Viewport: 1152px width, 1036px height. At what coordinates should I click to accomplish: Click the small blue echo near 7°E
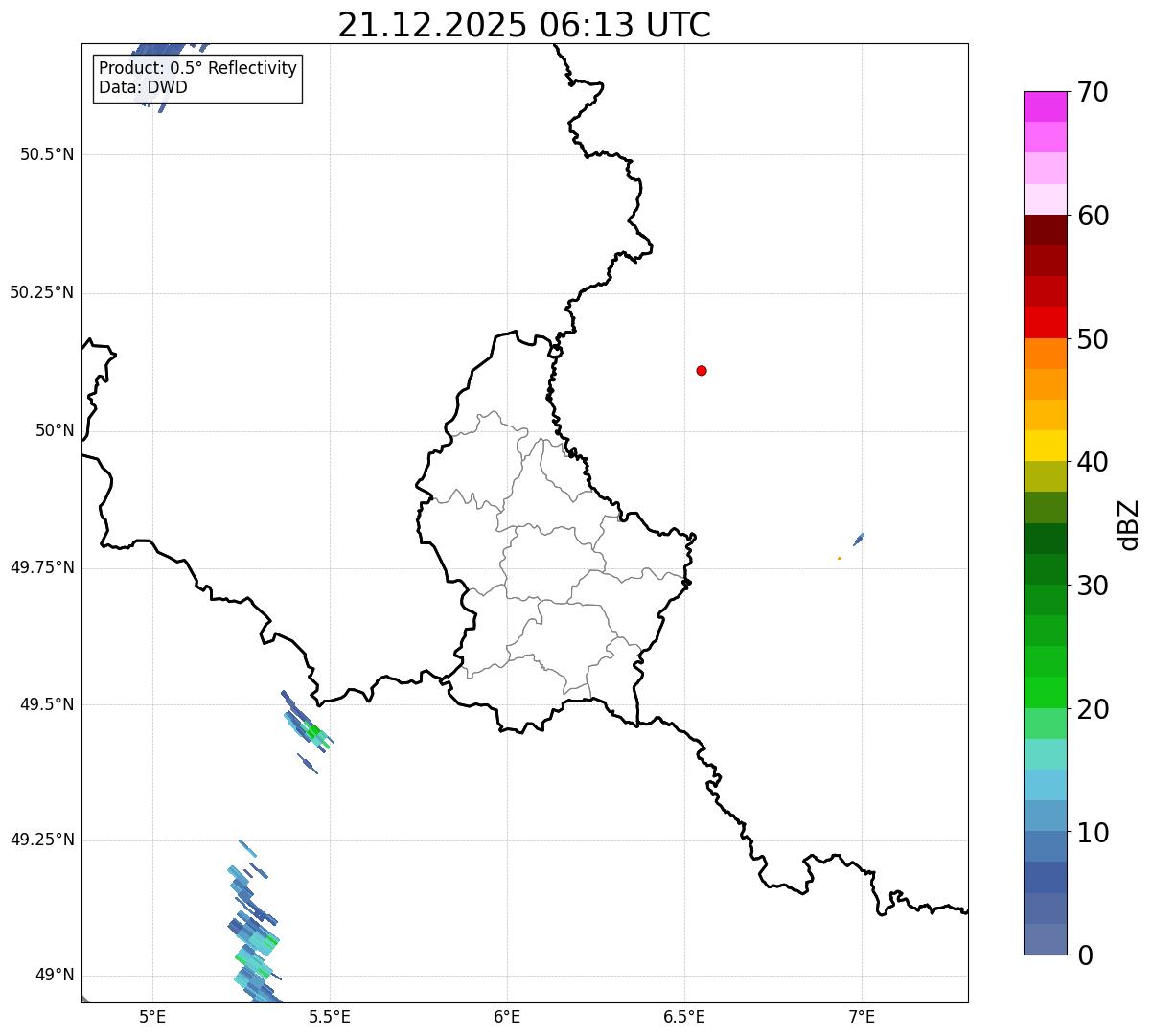click(859, 539)
